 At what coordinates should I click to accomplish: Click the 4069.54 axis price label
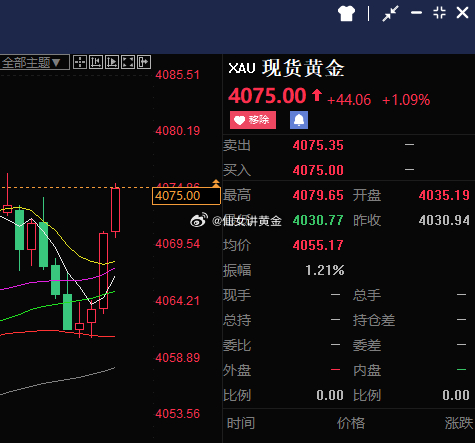point(178,244)
